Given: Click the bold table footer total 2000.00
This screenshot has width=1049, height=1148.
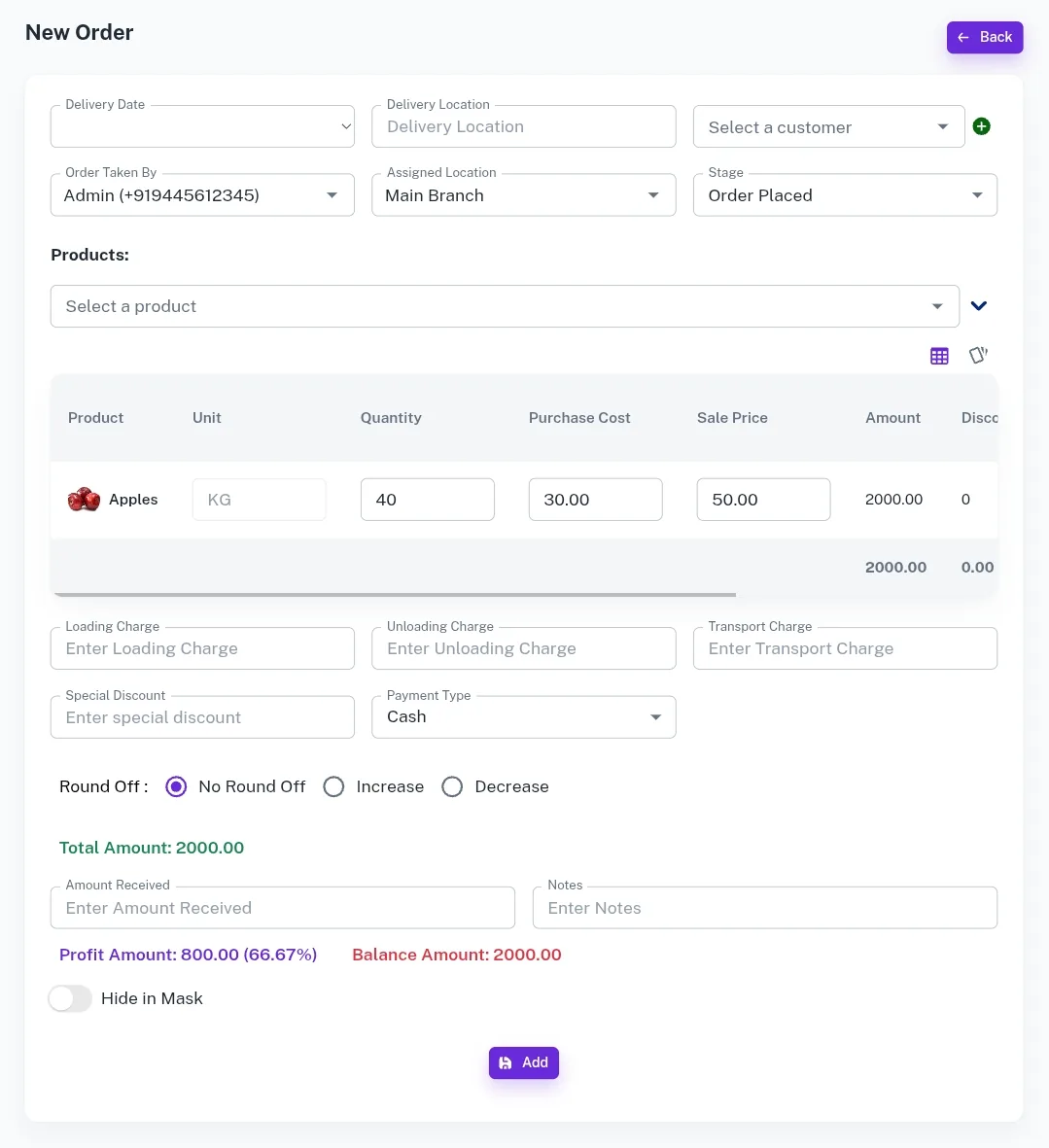Looking at the screenshot, I should pos(895,568).
